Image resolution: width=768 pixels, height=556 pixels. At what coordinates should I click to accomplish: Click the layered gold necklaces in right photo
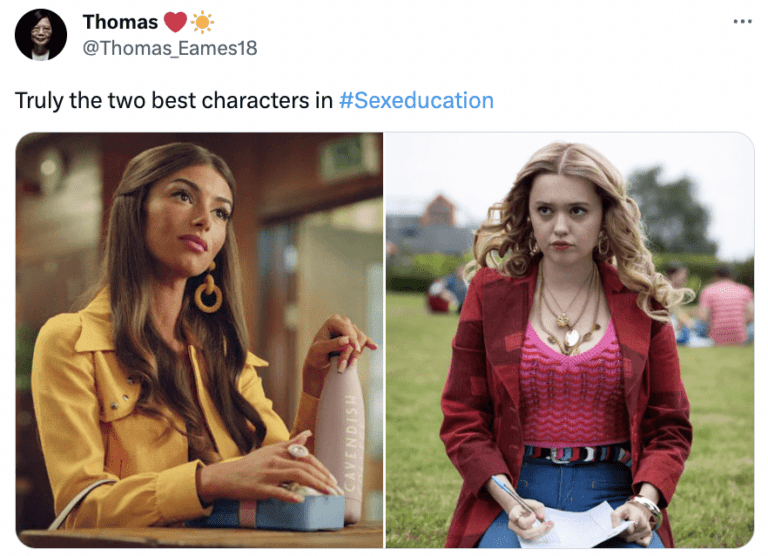tap(568, 314)
